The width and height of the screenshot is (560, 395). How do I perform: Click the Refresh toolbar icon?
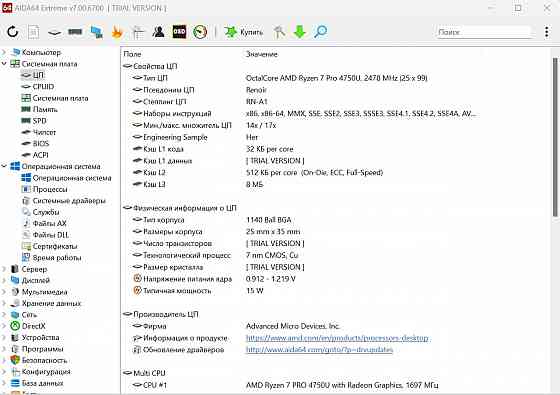pos(13,32)
